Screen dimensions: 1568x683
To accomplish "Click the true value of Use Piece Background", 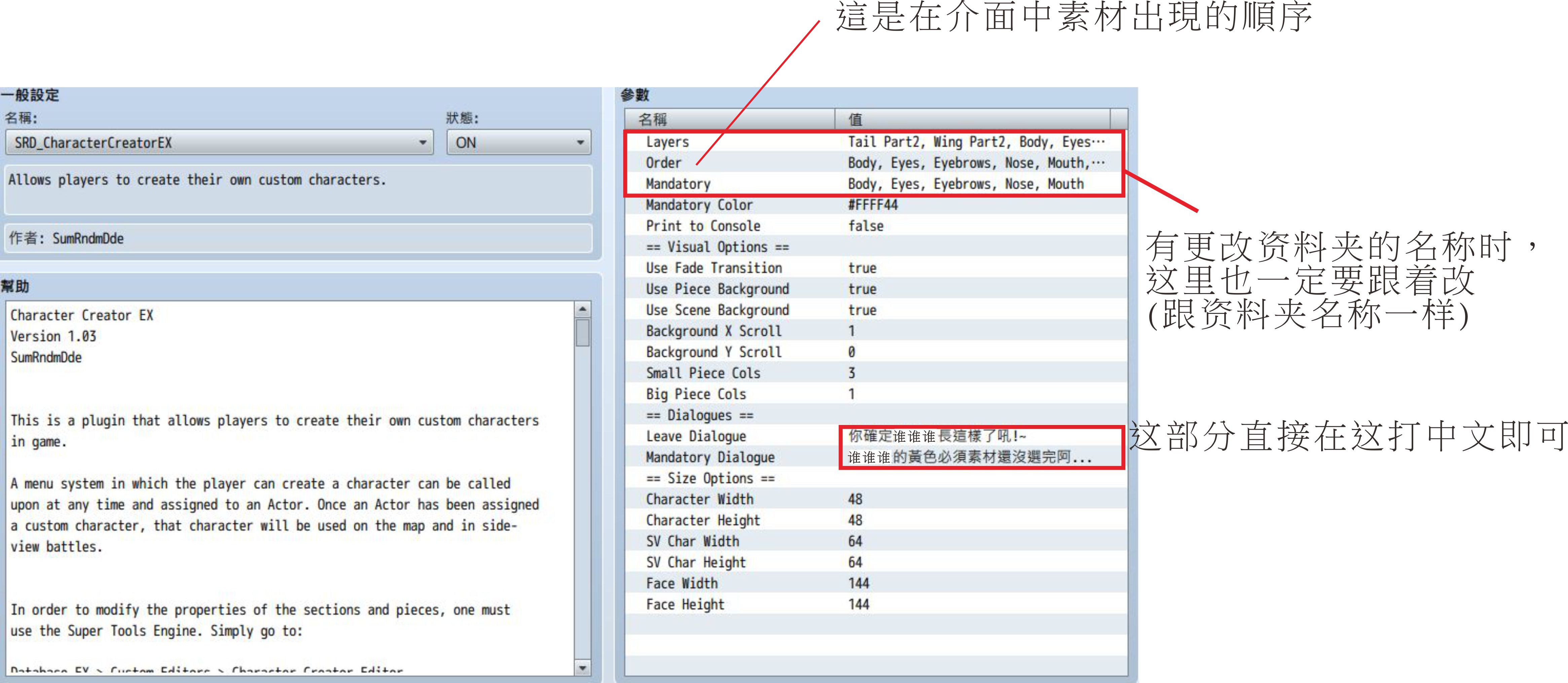I will tap(862, 289).
